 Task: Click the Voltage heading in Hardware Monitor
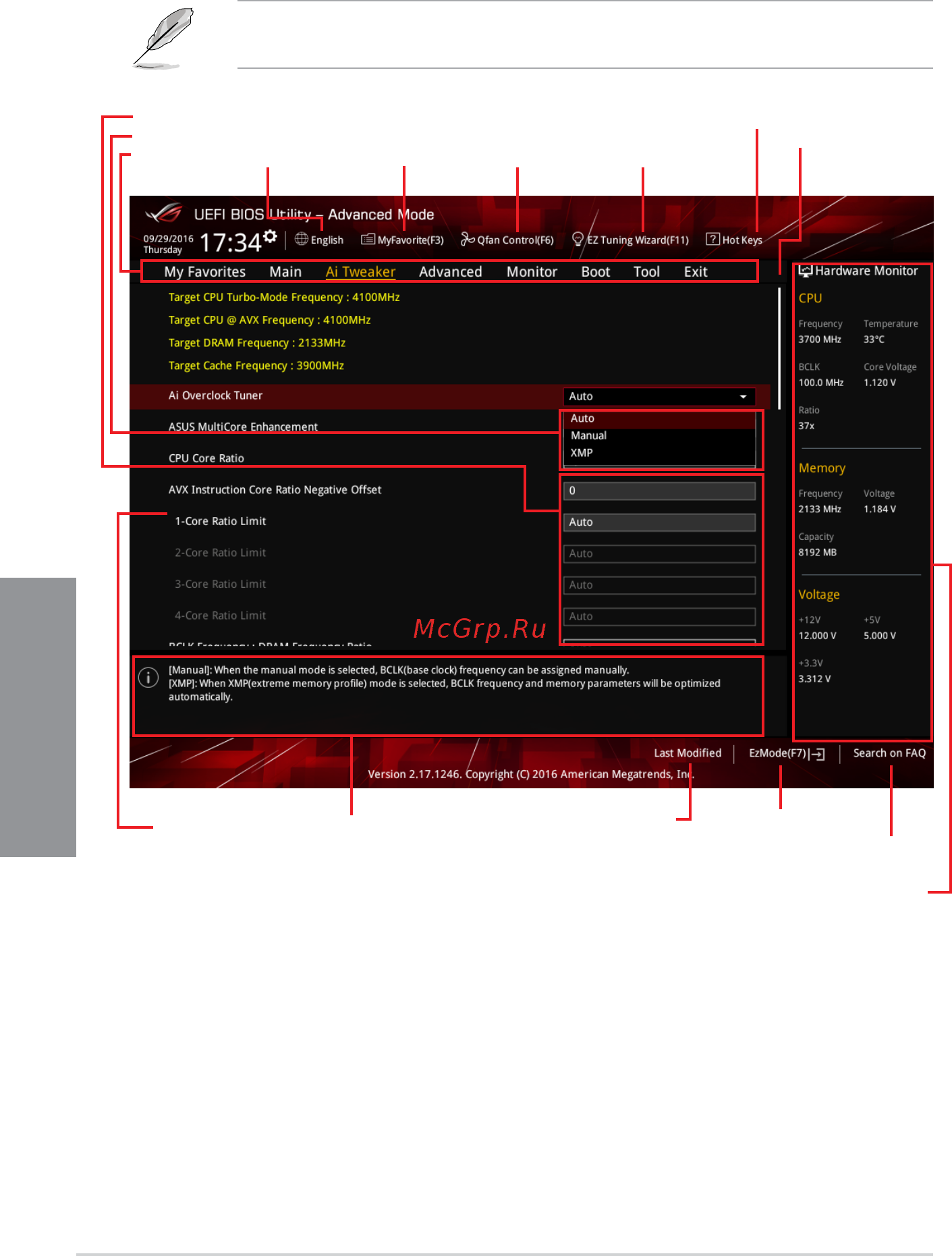[x=819, y=595]
